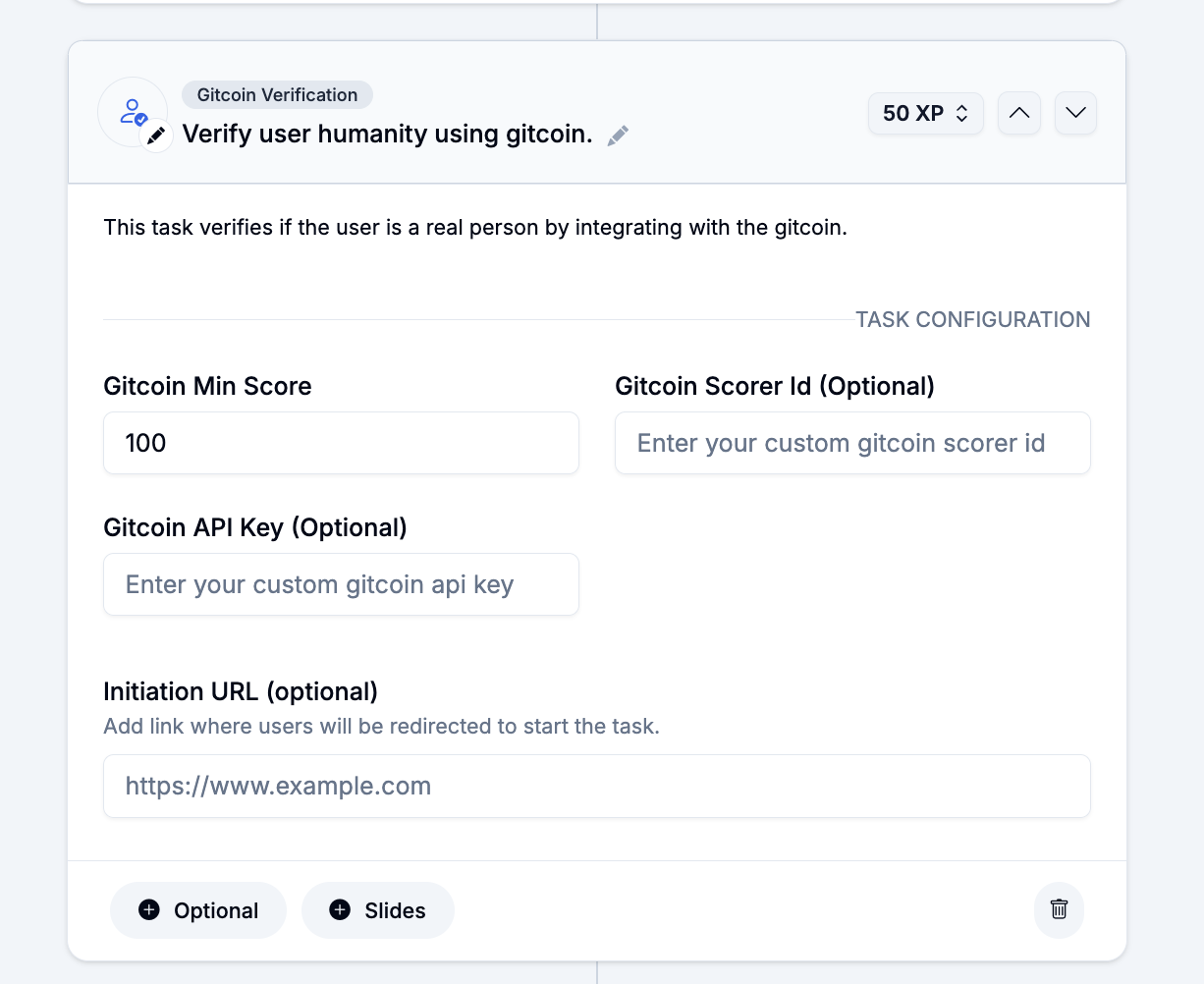
Task: Click the Gitcoin Verification tag
Action: 277,95
